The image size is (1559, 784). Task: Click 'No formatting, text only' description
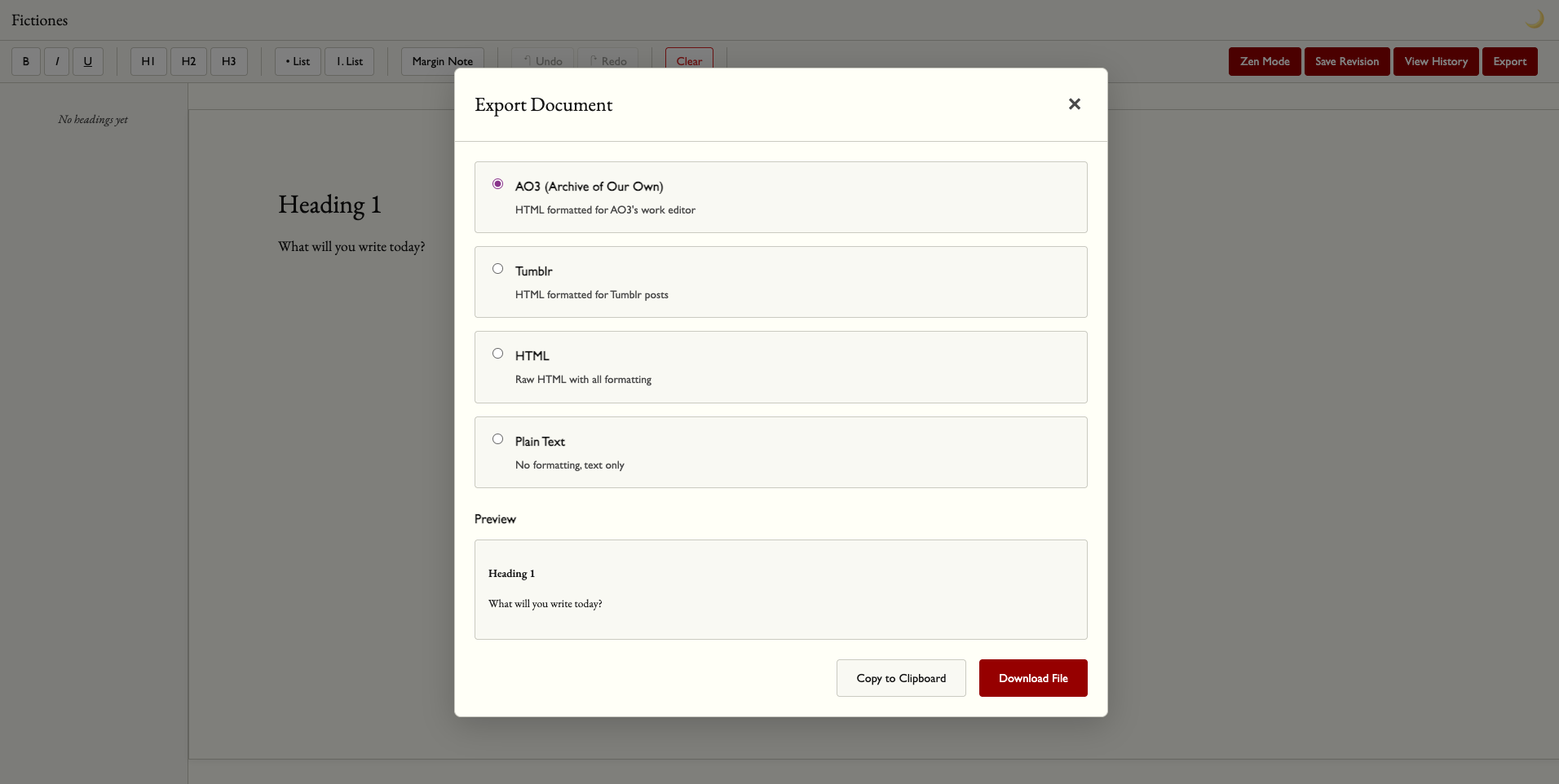tap(570, 465)
